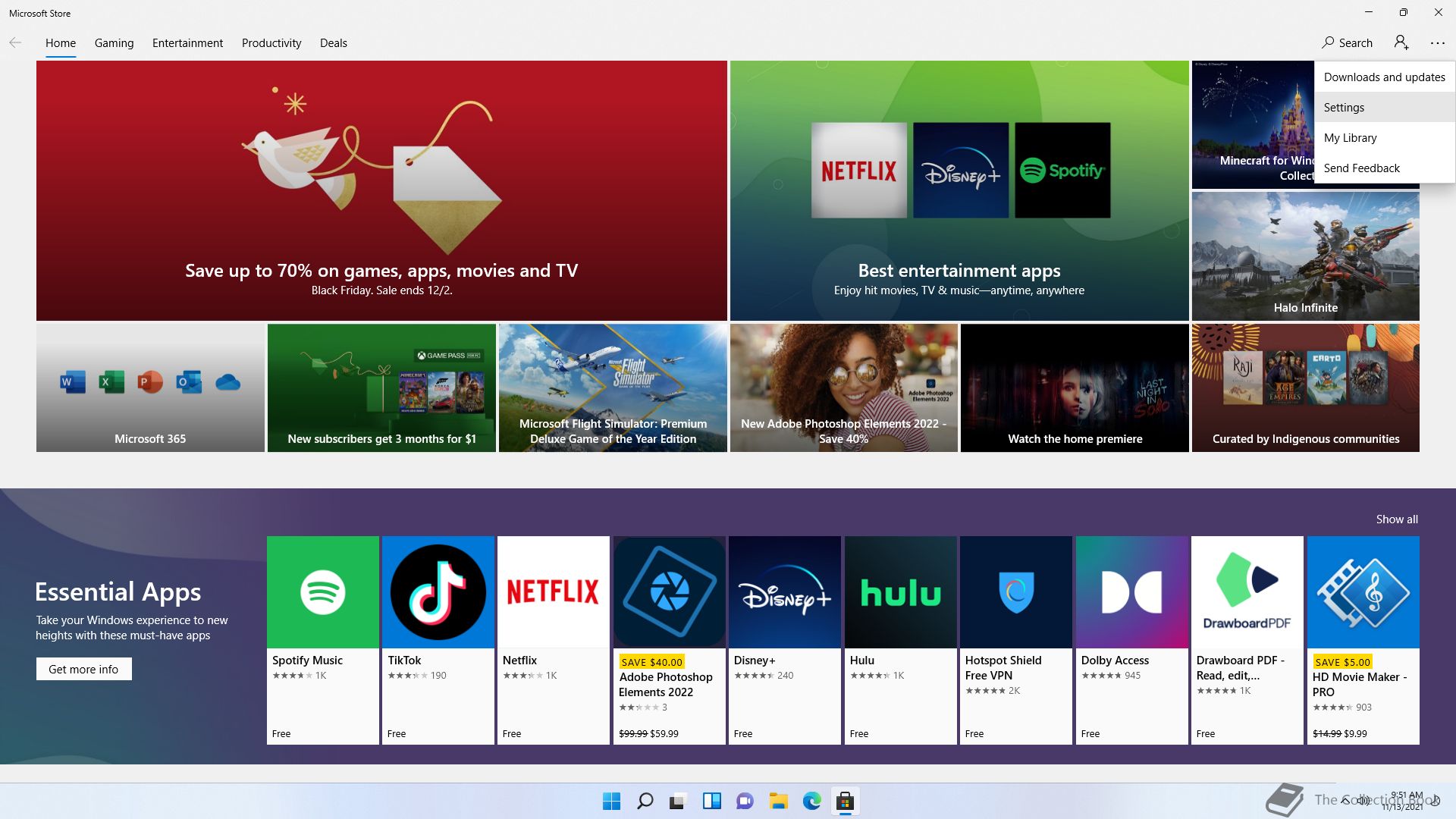Open the Search magnifier in Store header
This screenshot has width=1456, height=819.
pos(1347,42)
